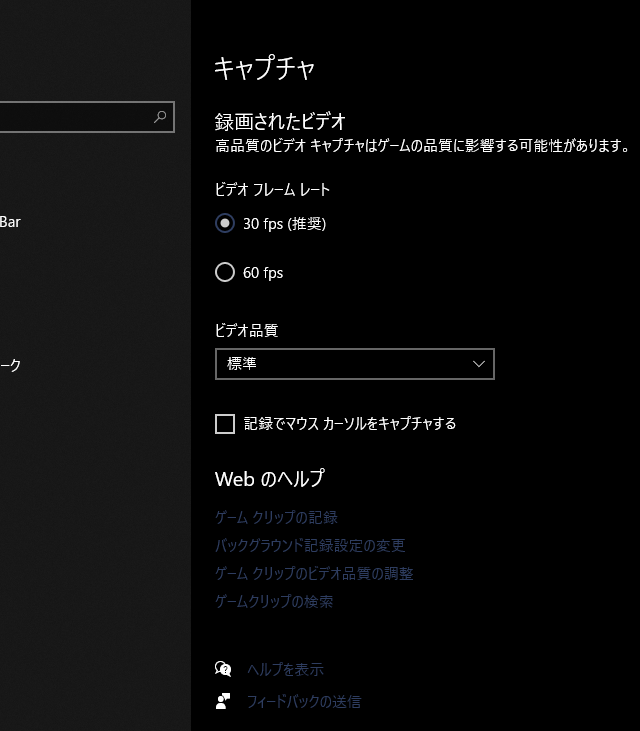This screenshot has width=640, height=731.
Task: Open the ゲーム クリップのビデオ品質の調整 link
Action: [x=314, y=574]
